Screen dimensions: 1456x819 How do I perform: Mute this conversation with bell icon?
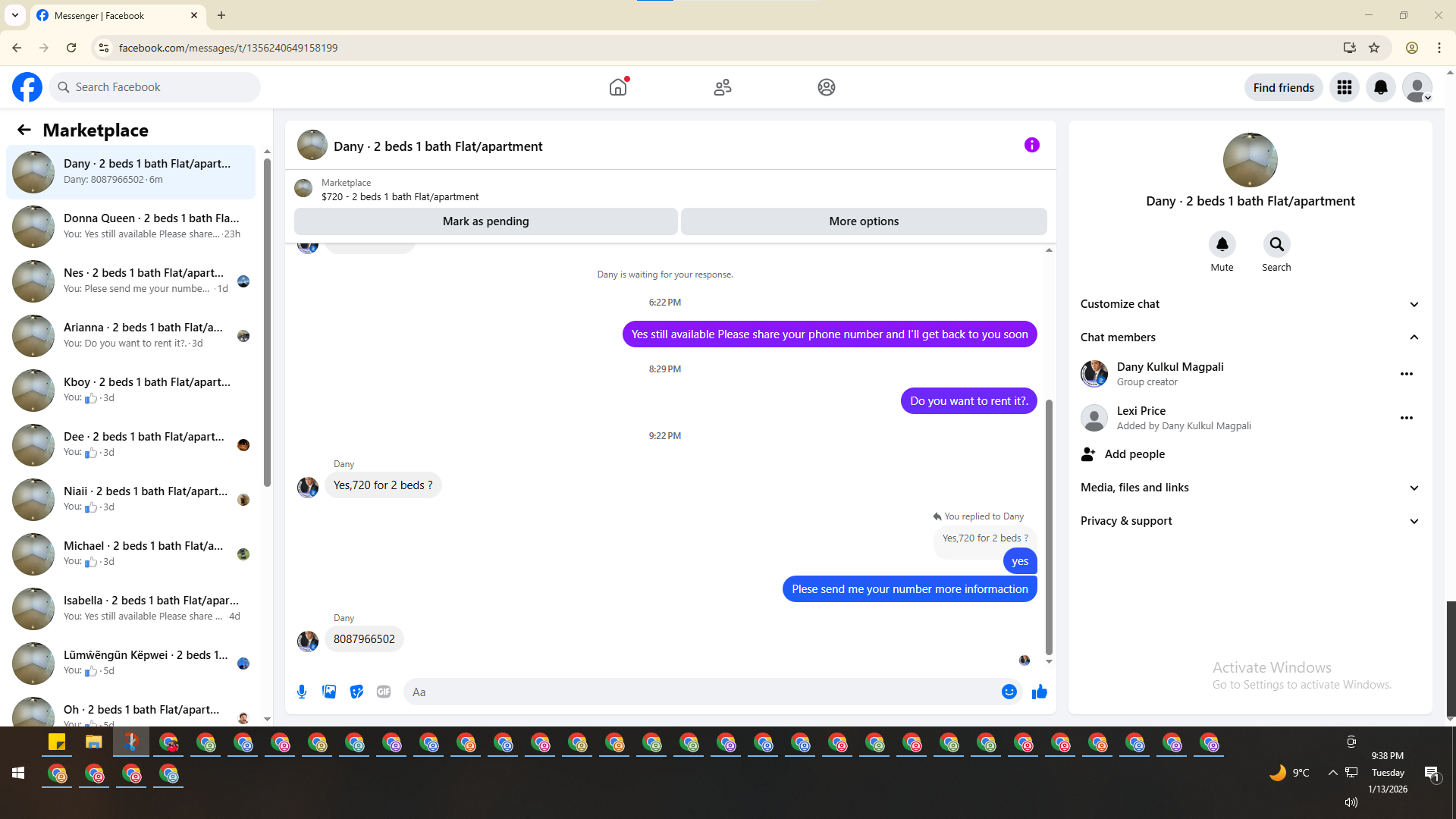(x=1222, y=245)
